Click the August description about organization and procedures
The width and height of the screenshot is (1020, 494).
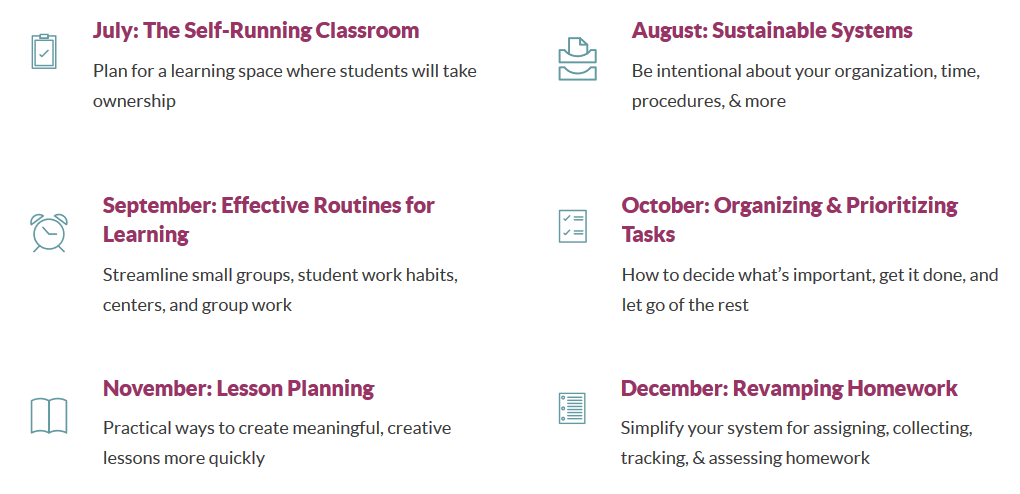[x=806, y=85]
